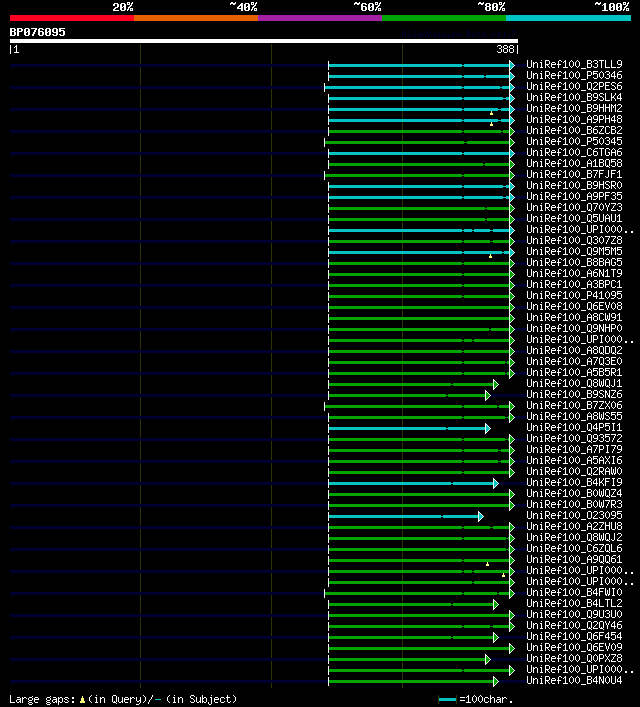Image resolution: width=640 pixels, height=707 pixels.
Task: Open hit UniRef100_B3TLL9
Action: point(574,64)
